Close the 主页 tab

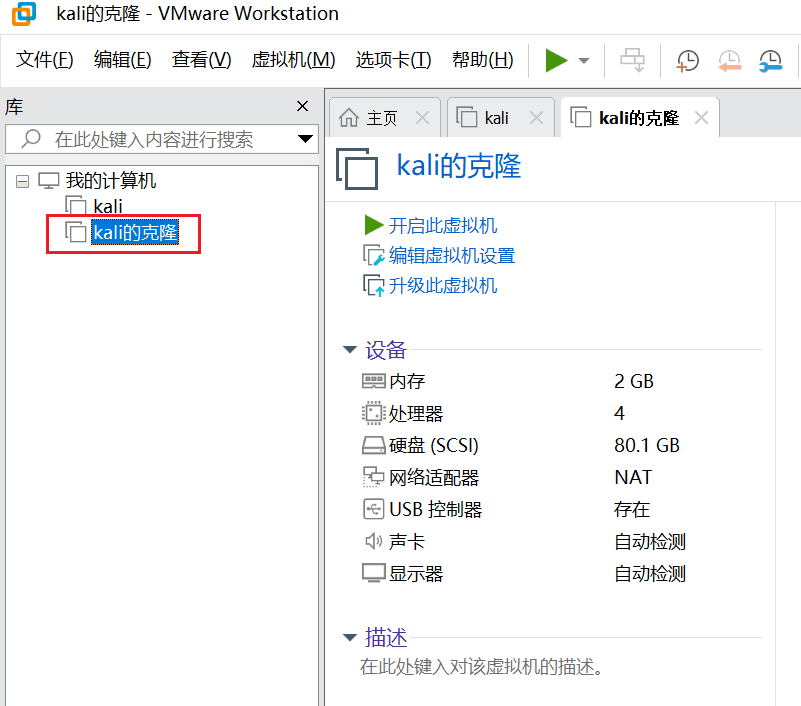422,118
